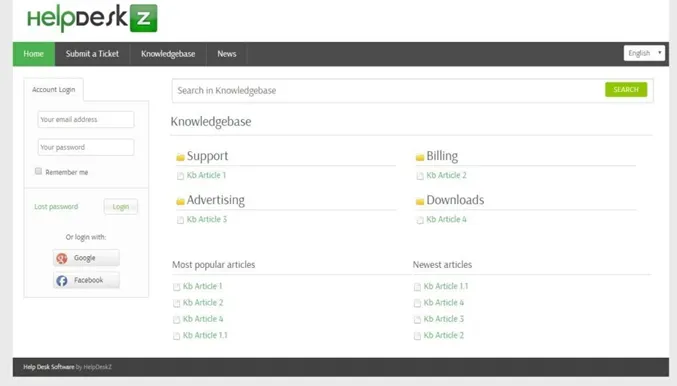677x386 pixels.
Task: Follow the Lost password link
Action: pyautogui.click(x=56, y=207)
